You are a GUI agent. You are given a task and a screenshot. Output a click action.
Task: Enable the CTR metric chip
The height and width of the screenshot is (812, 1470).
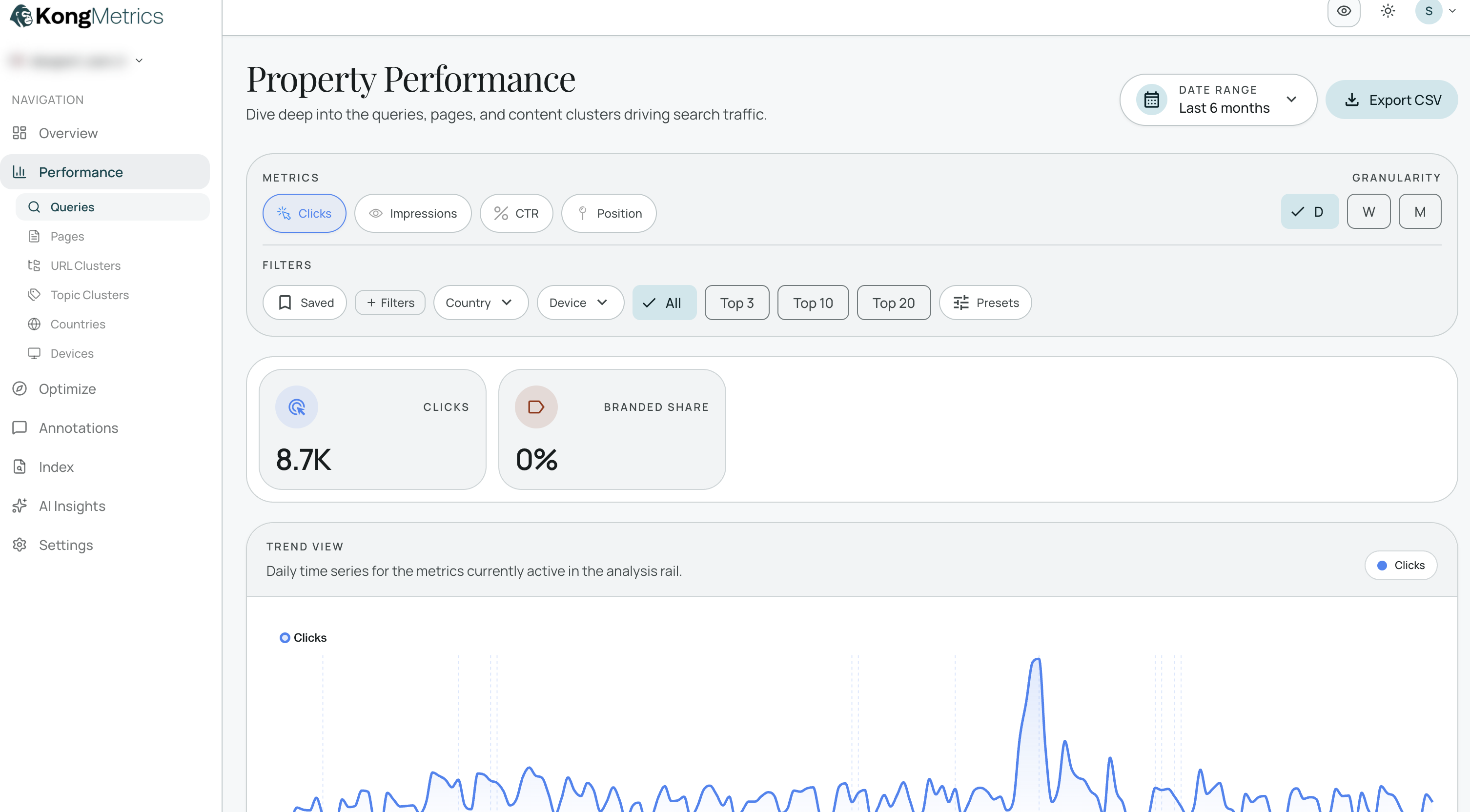[x=516, y=213]
